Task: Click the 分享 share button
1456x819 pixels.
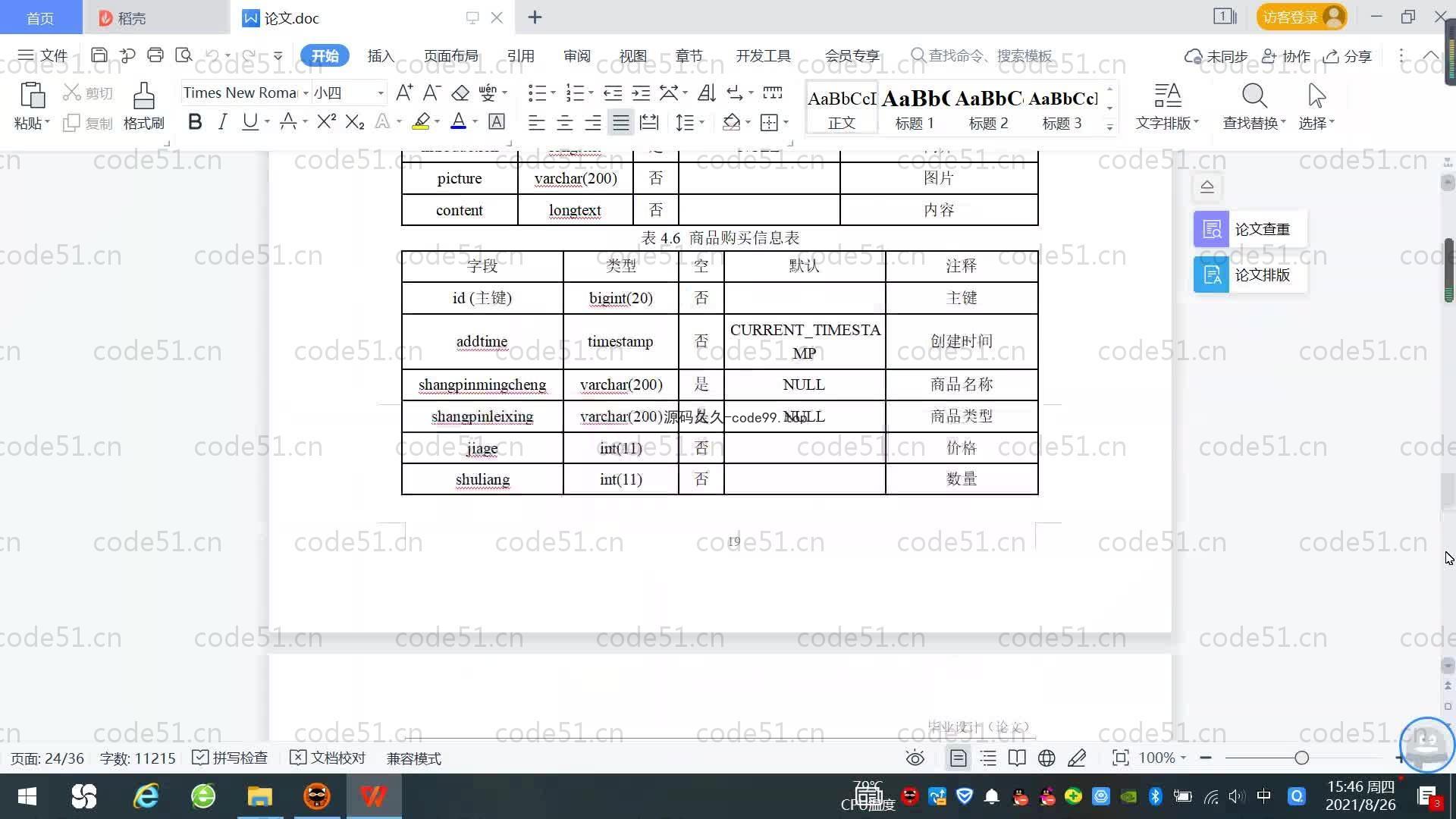Action: 1348,56
